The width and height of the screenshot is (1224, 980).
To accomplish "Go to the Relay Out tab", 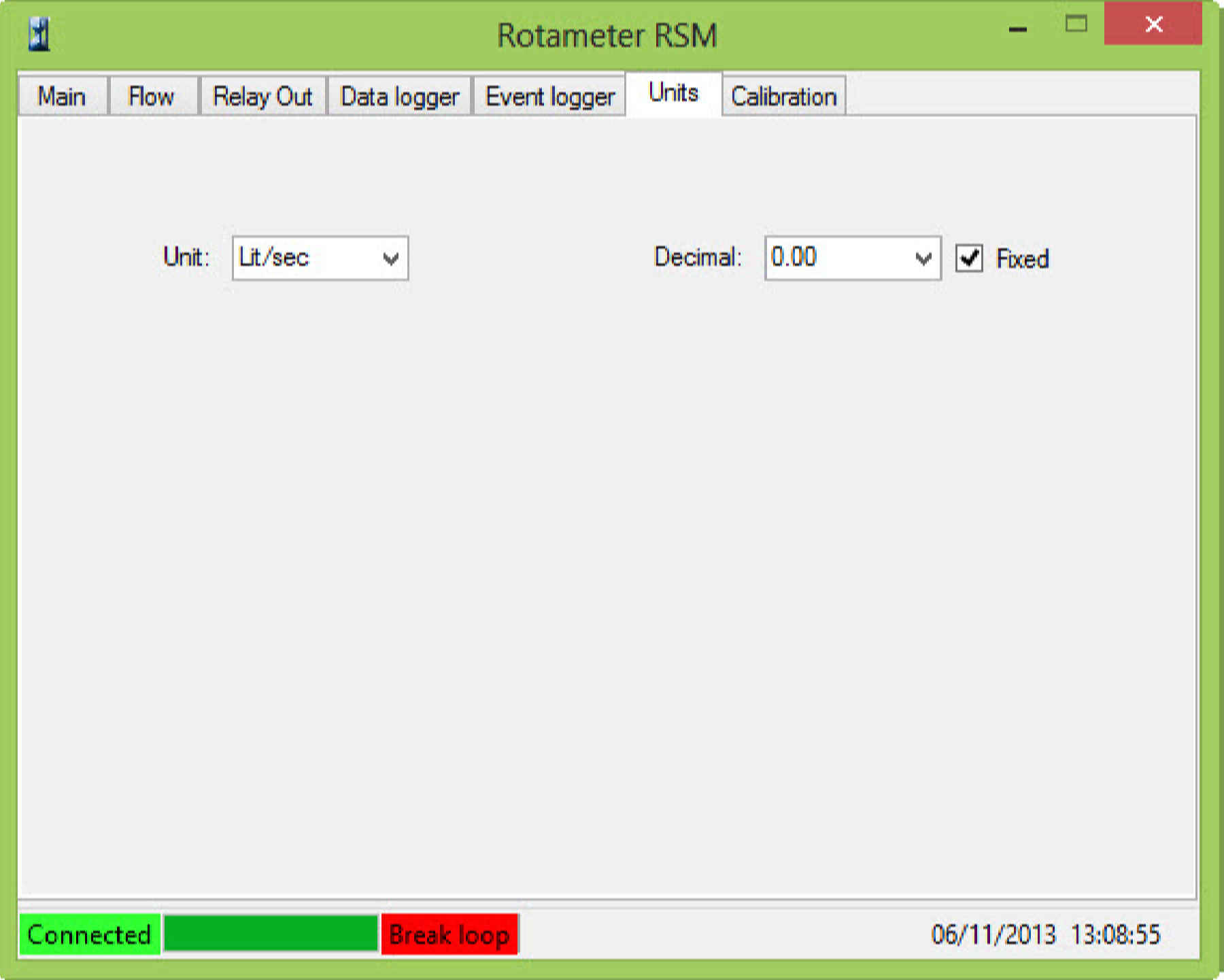I will [x=262, y=97].
